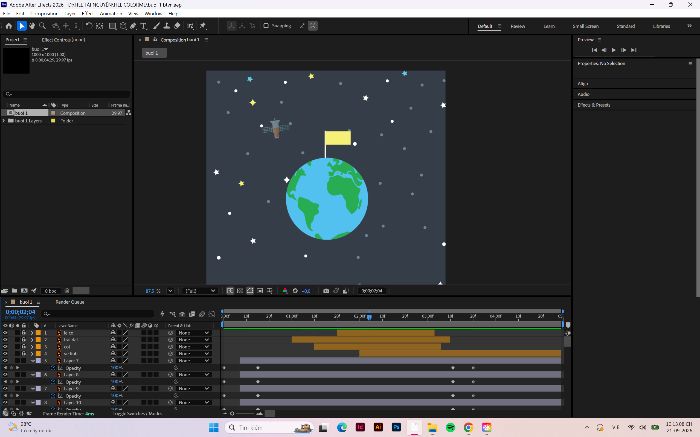Select the Eraser tool
Screen dimensions: 700x437
(x=177, y=26)
